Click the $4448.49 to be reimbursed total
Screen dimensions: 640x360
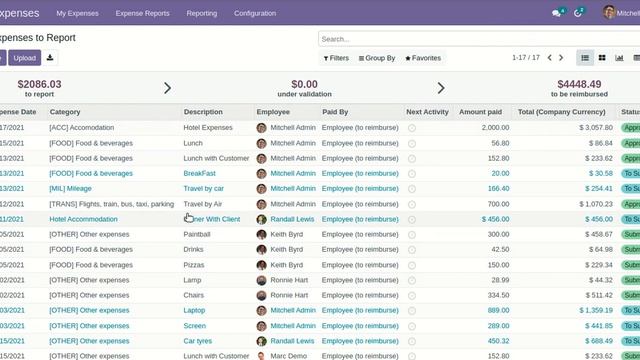coord(579,88)
